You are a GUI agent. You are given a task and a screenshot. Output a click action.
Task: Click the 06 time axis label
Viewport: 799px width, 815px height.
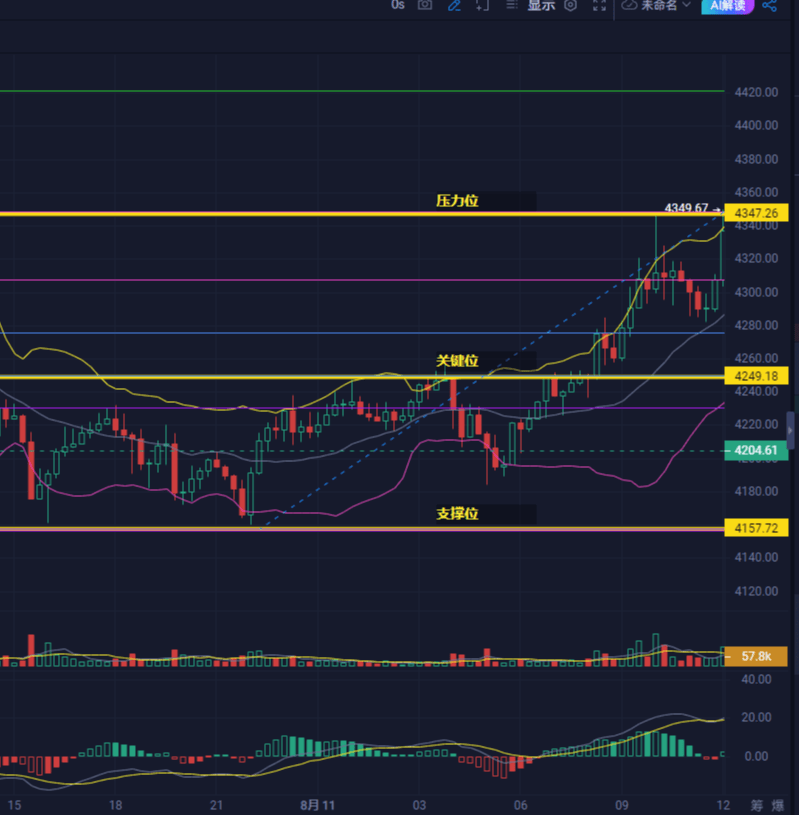[x=520, y=805]
